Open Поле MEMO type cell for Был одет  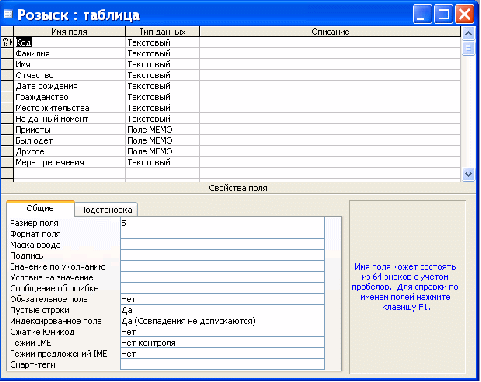pyautogui.click(x=162, y=141)
